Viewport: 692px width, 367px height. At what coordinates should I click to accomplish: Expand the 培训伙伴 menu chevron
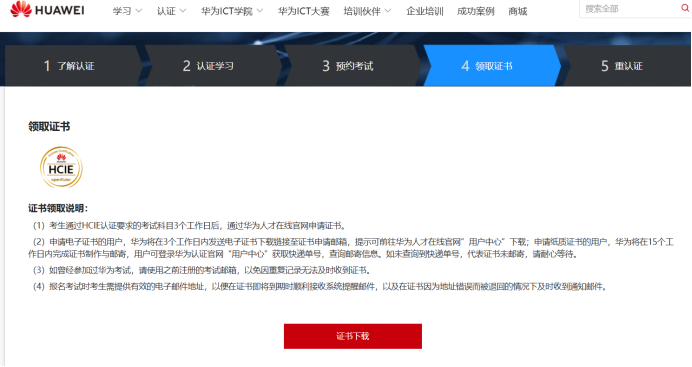tap(388, 11)
